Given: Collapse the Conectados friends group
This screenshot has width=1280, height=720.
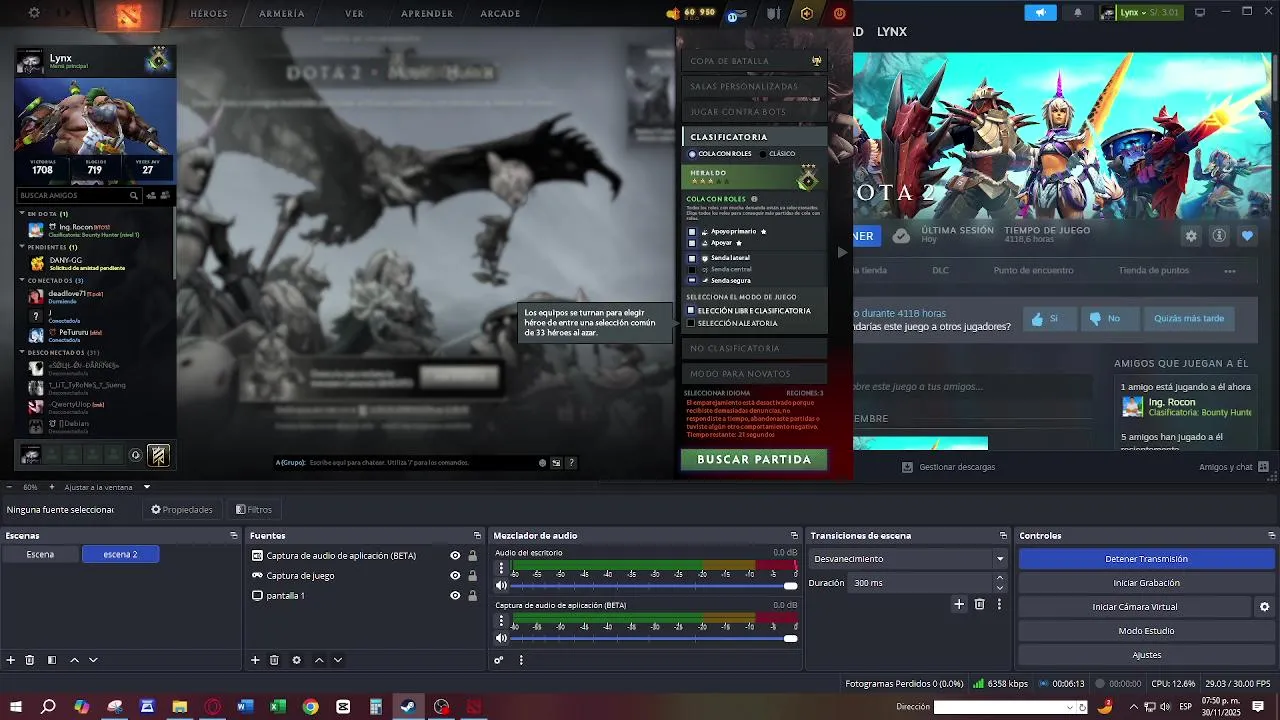Looking at the screenshot, I should [22, 281].
